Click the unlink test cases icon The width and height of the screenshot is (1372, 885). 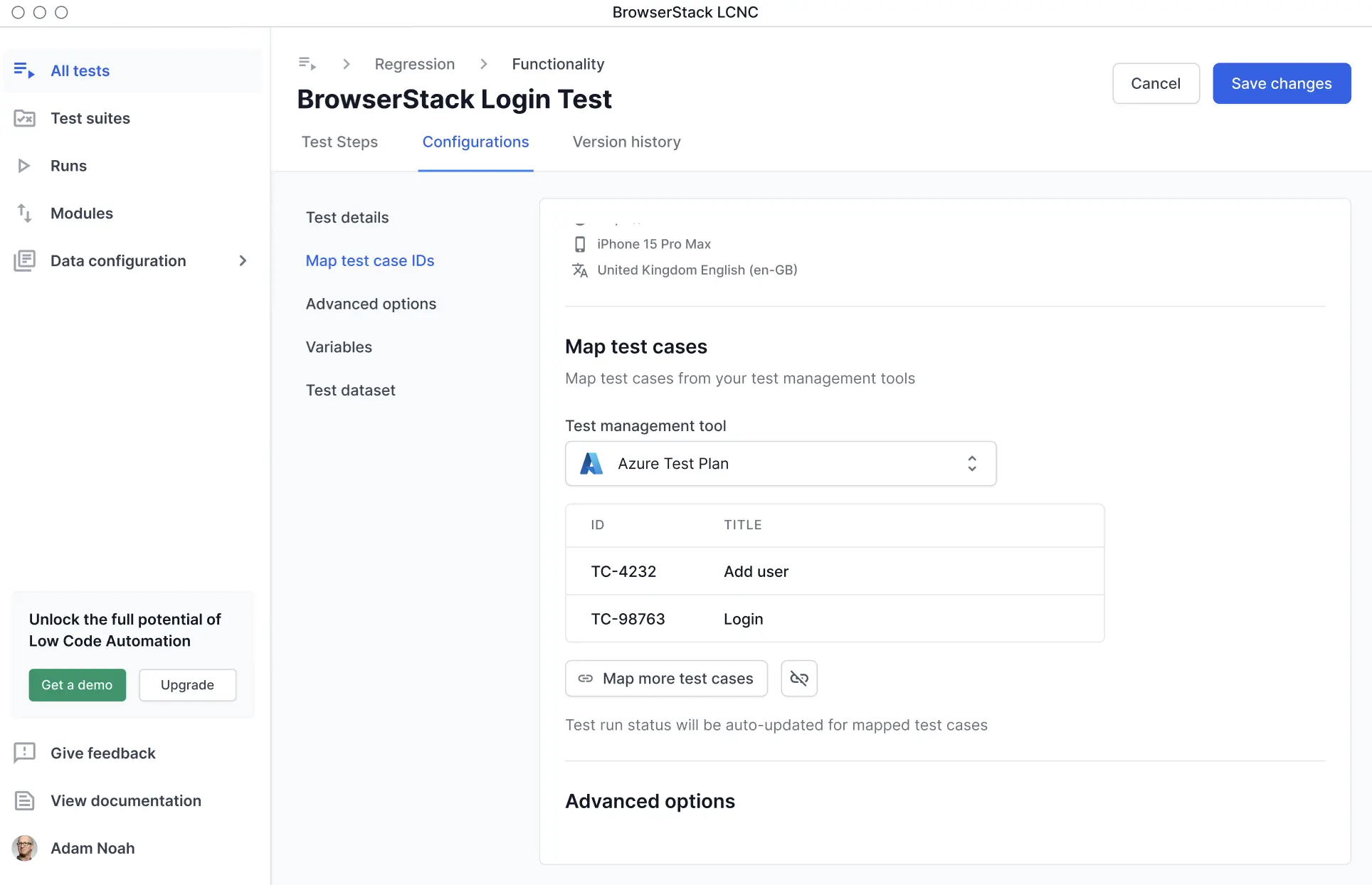coord(798,678)
